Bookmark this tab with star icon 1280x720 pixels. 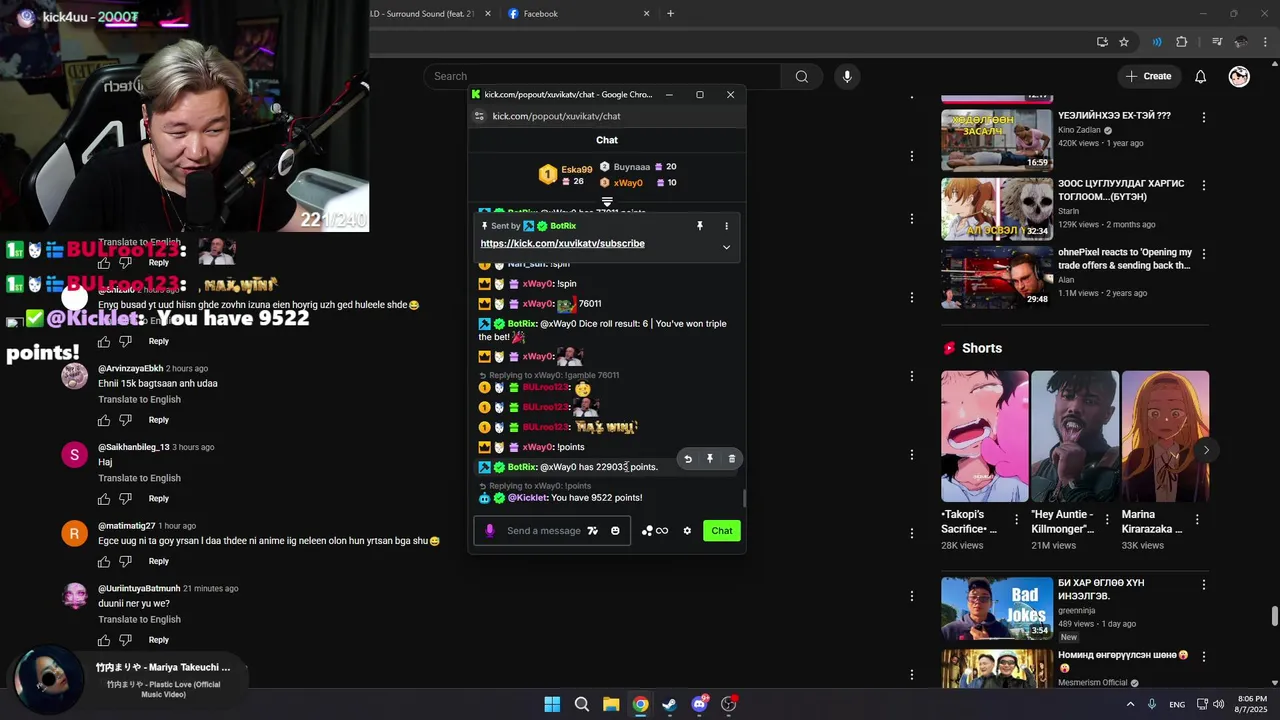1124,42
